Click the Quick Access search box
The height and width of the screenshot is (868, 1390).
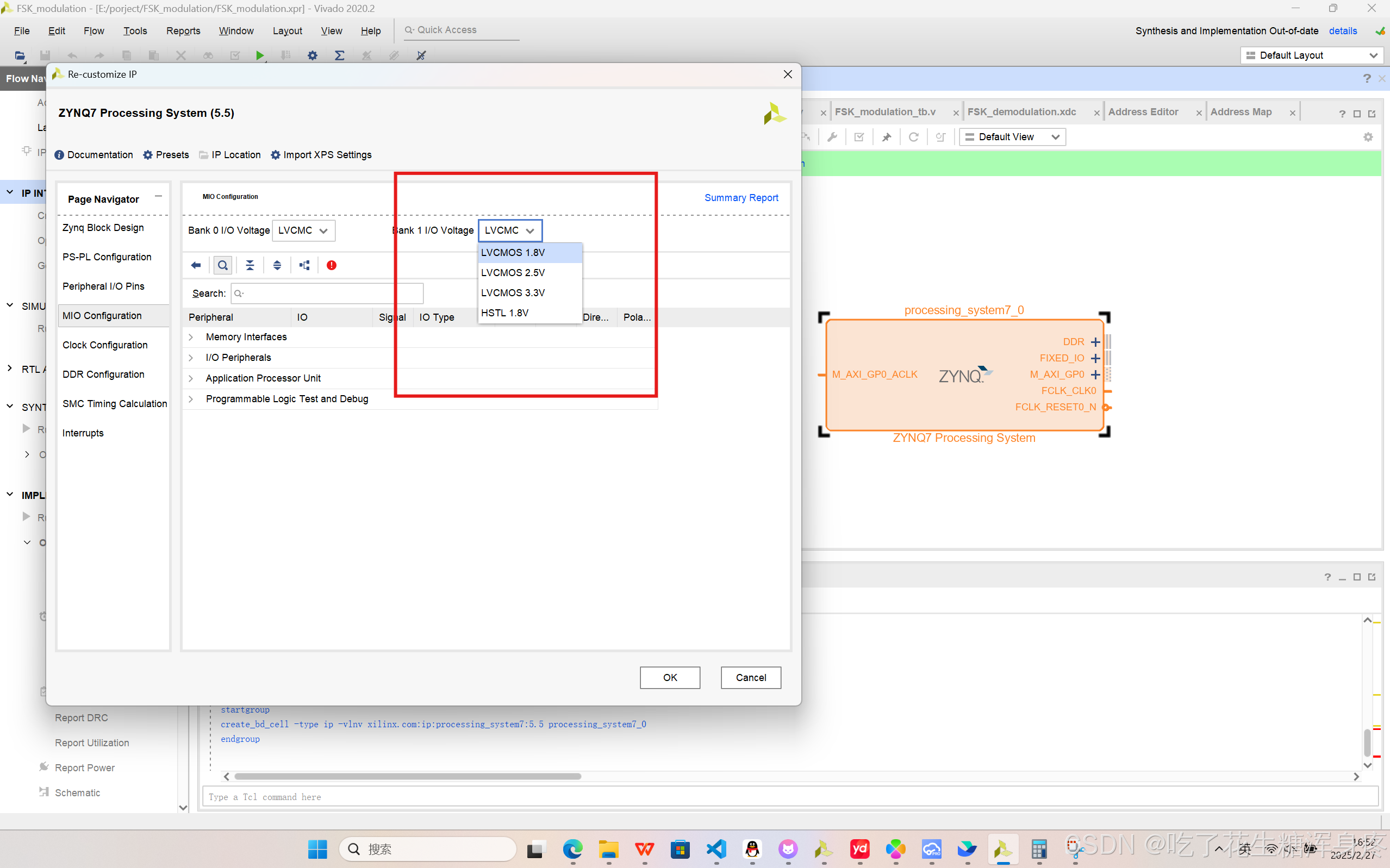point(461,30)
